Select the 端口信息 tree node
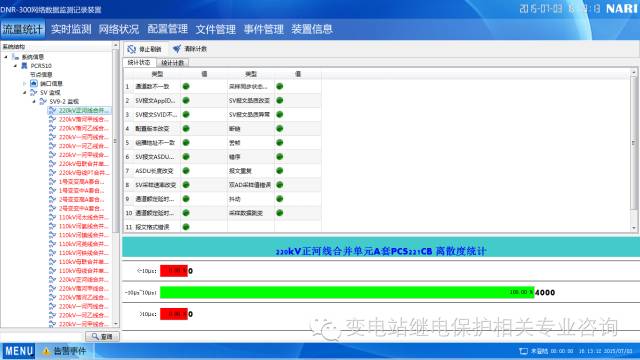Viewport: 640px width, 360px height. (x=51, y=83)
